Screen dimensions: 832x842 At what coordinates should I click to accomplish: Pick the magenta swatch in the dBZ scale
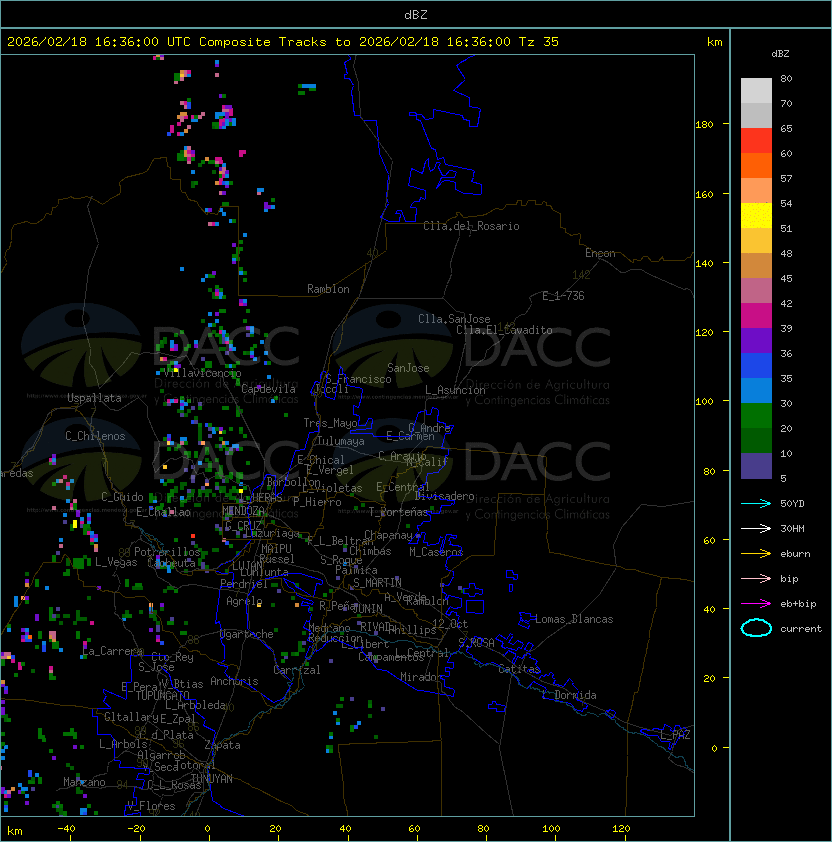[x=756, y=316]
